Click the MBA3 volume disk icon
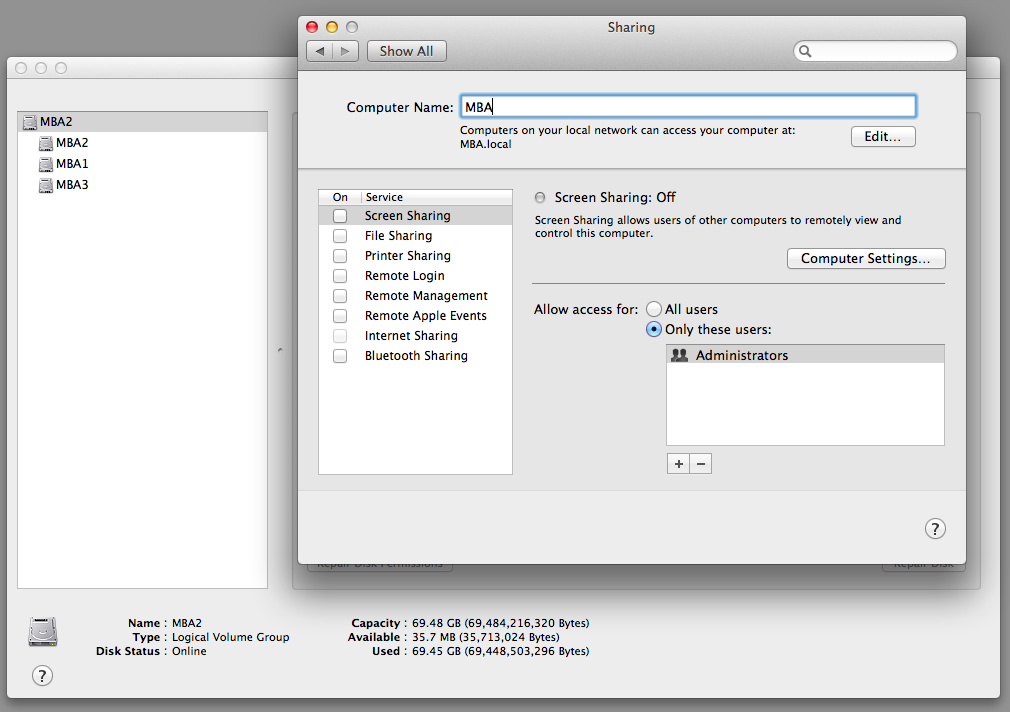The width and height of the screenshot is (1010, 712). (46, 186)
